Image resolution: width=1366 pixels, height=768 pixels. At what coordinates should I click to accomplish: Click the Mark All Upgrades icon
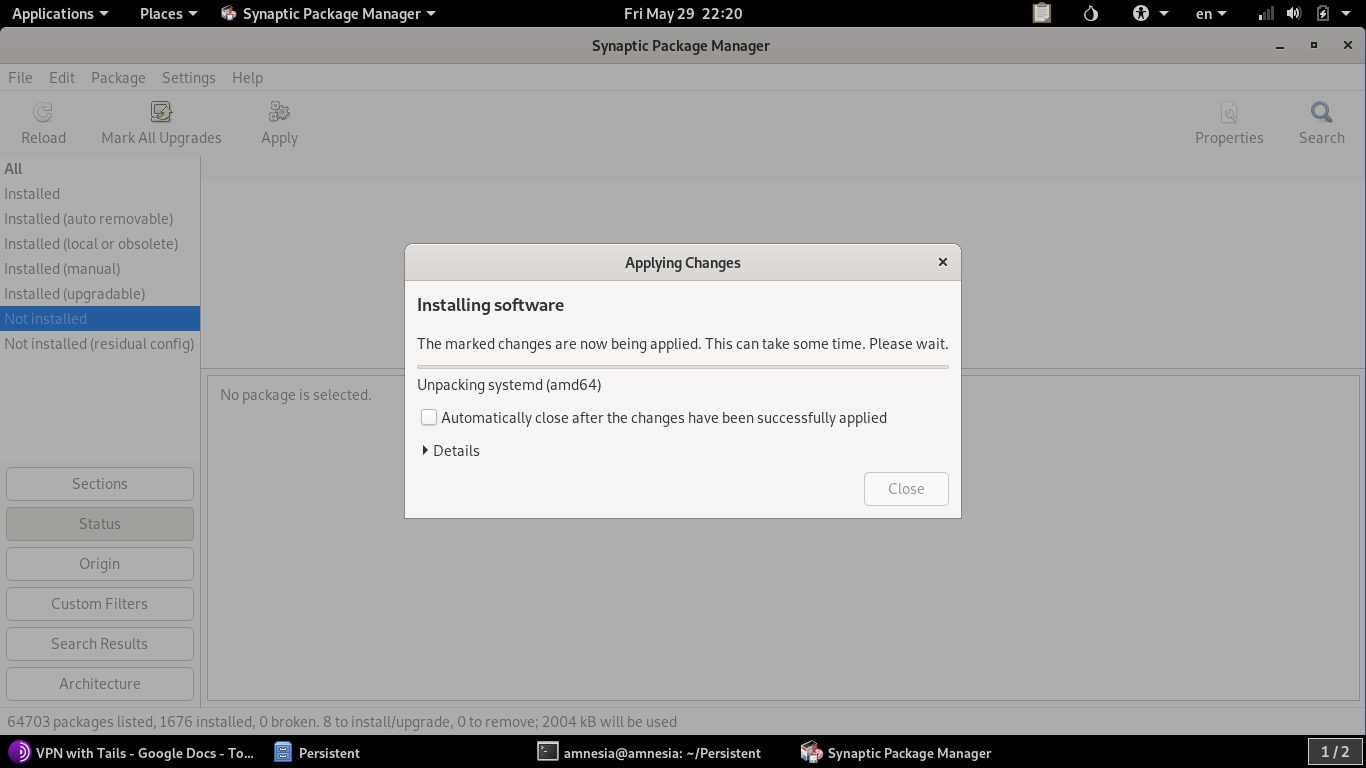pyautogui.click(x=161, y=112)
